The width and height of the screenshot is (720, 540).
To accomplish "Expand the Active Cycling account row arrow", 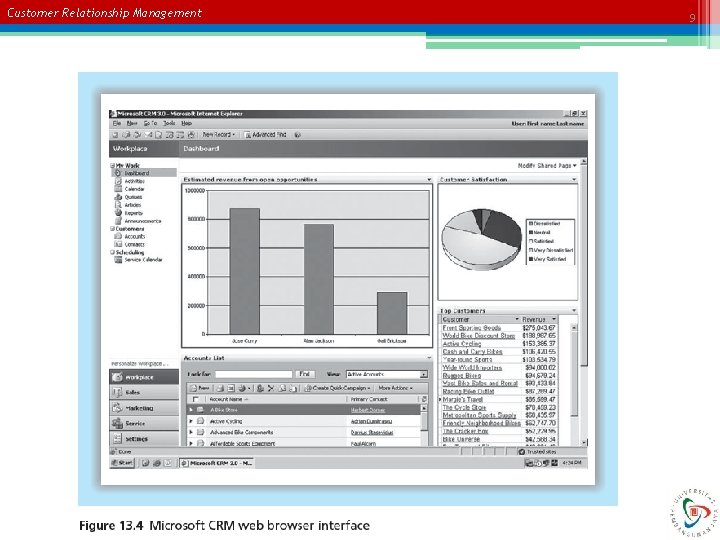I will coord(191,421).
